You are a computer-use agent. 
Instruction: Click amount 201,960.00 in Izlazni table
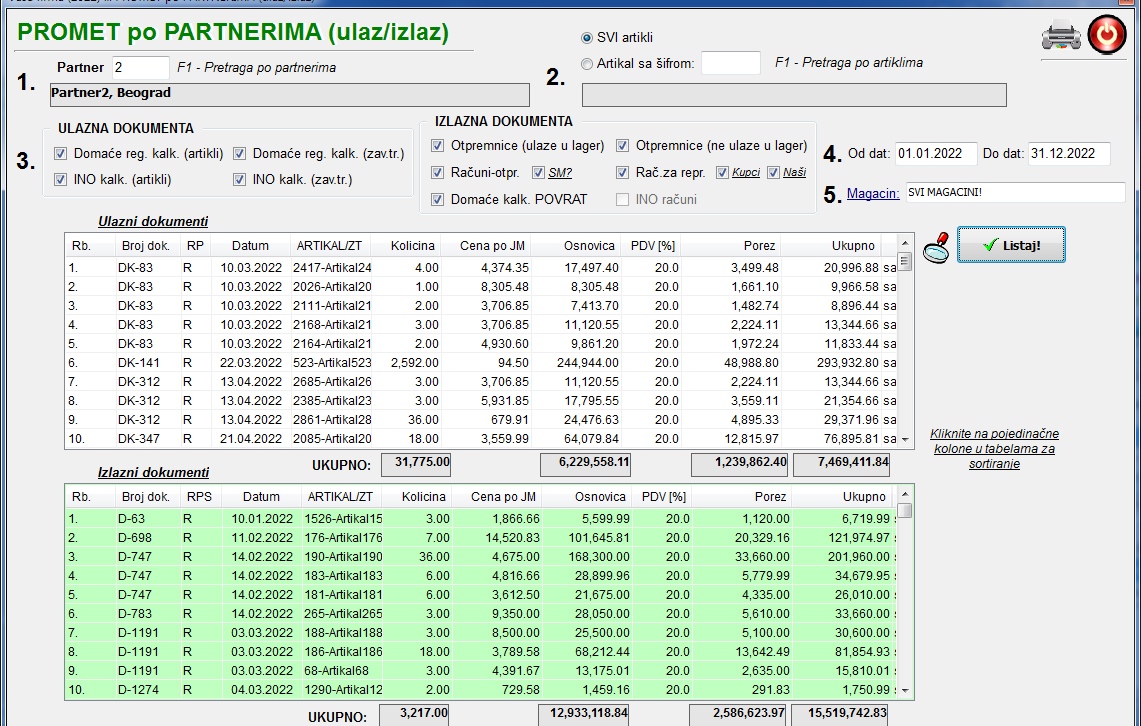point(859,557)
